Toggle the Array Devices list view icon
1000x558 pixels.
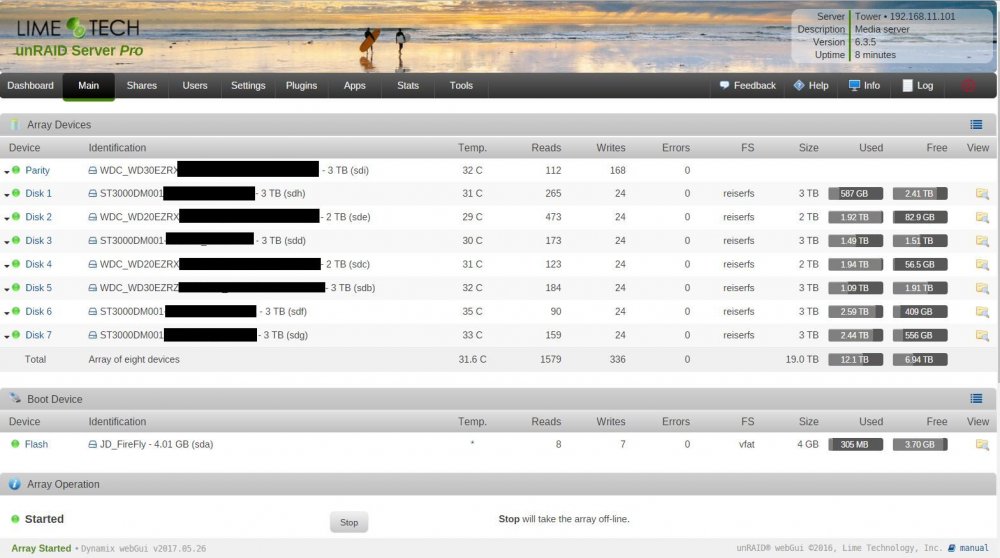(976, 125)
